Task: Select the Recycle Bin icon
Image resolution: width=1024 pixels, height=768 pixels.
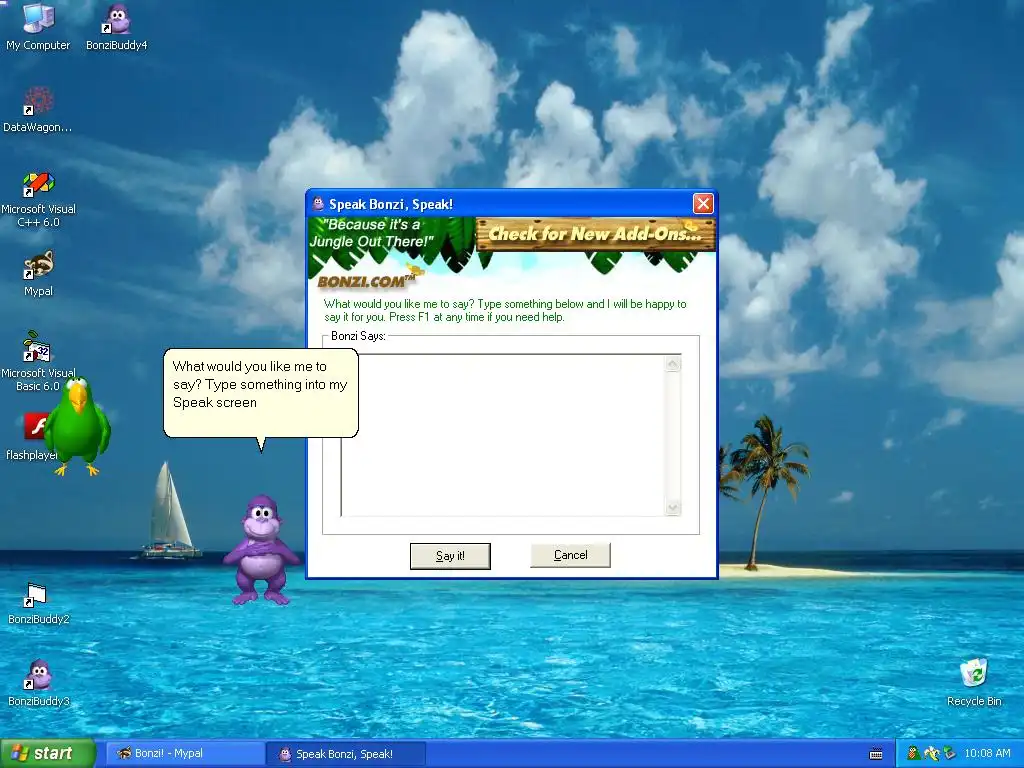Action: pos(974,682)
